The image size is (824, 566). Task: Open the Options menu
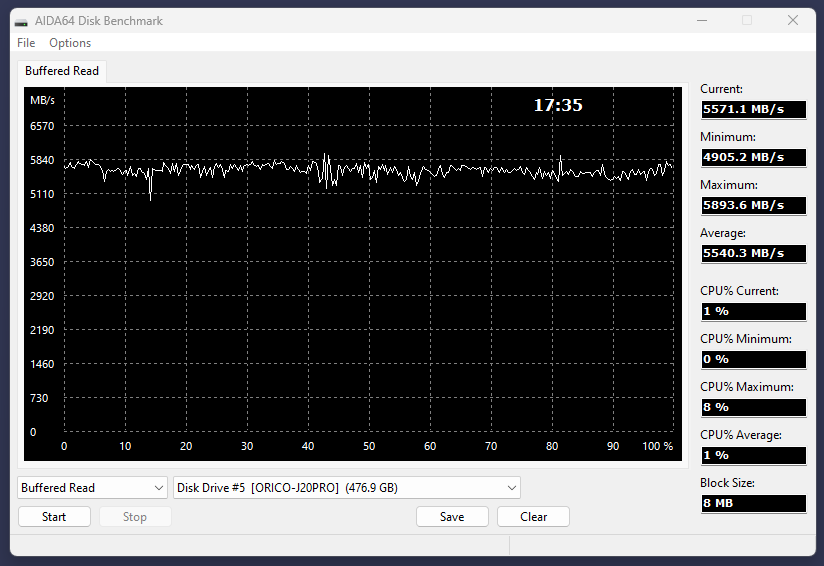(70, 43)
